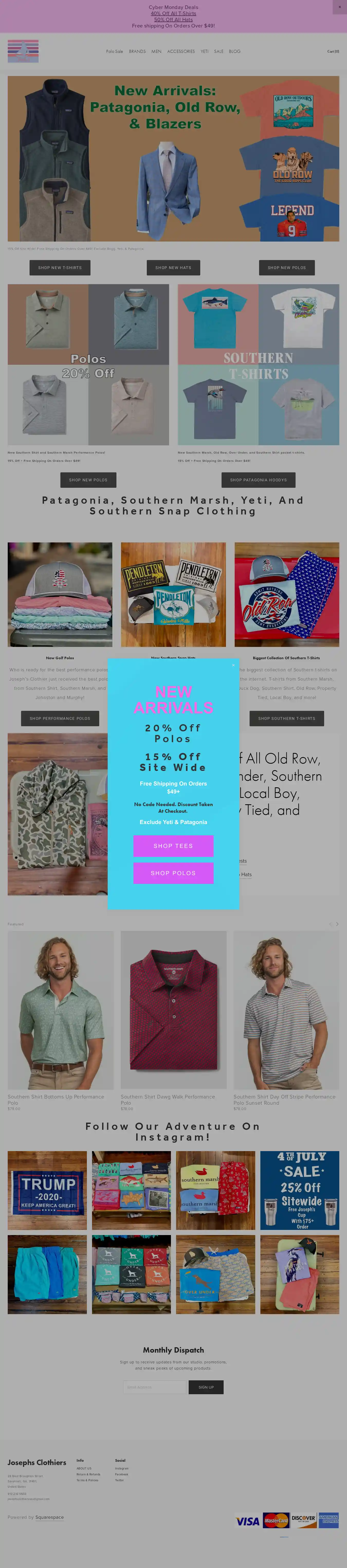This screenshot has height=1568, width=347.
Task: Click SHOP POLOS button in popup
Action: (173, 873)
